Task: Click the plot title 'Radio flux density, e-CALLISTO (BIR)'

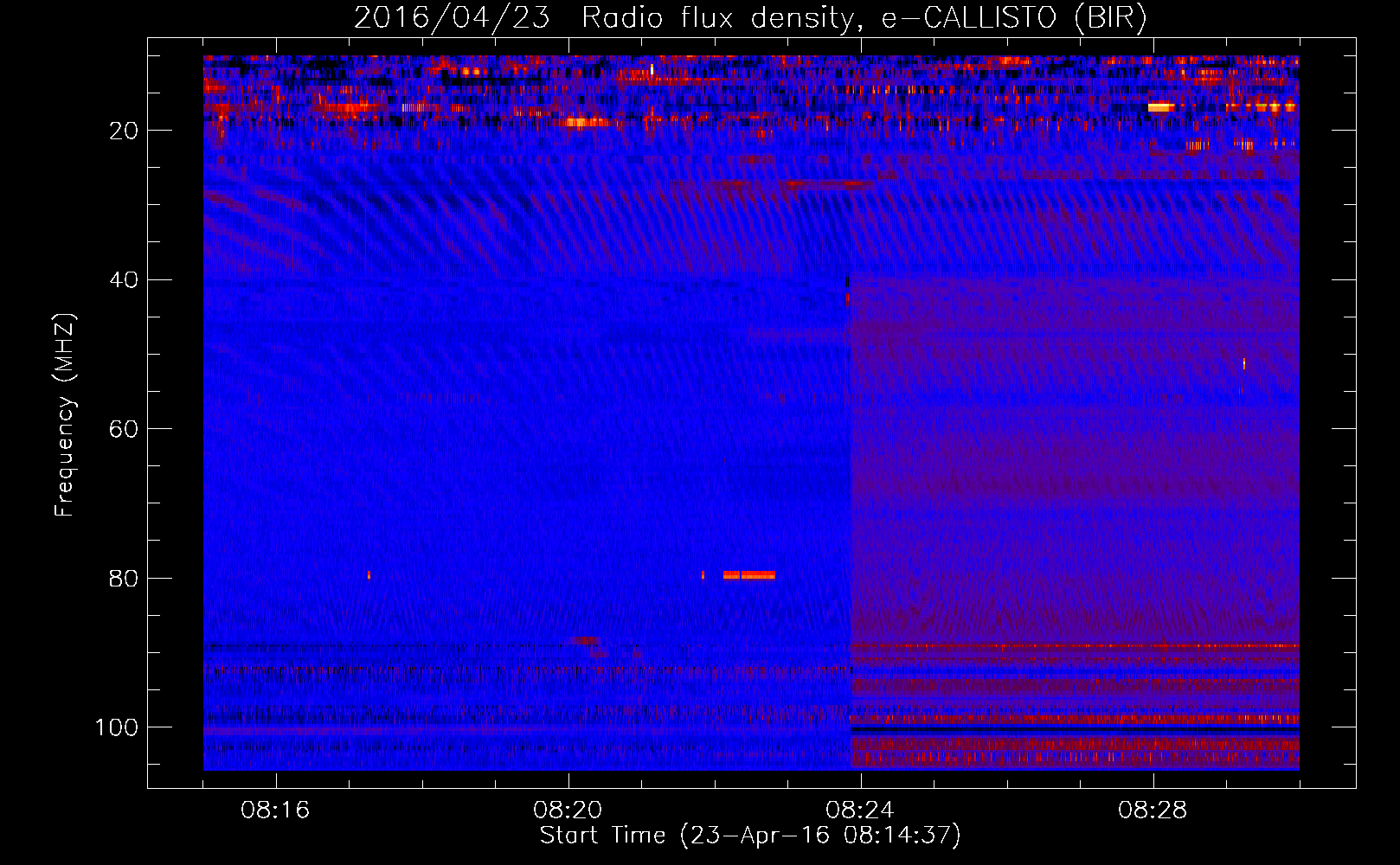Action: click(864, 18)
